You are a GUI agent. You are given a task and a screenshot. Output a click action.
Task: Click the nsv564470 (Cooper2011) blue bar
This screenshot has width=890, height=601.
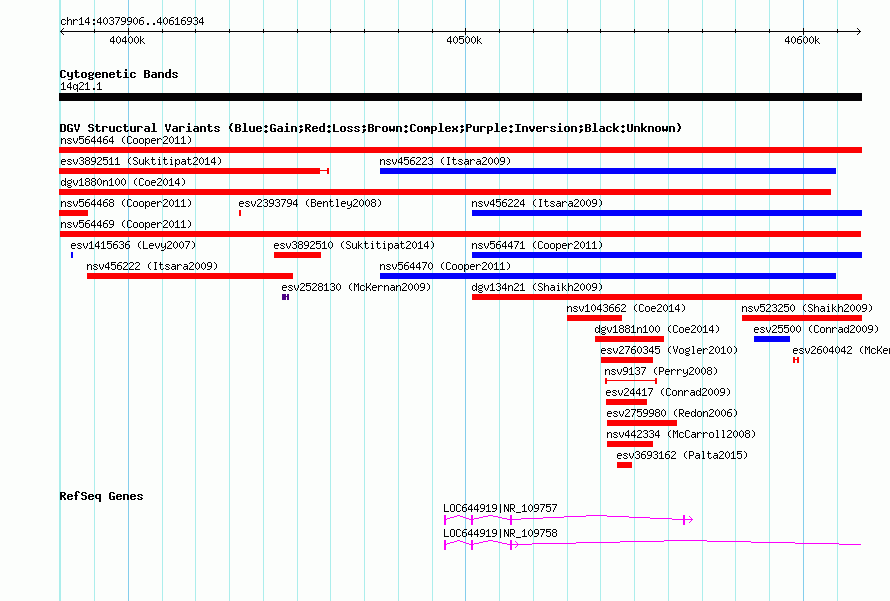point(608,276)
